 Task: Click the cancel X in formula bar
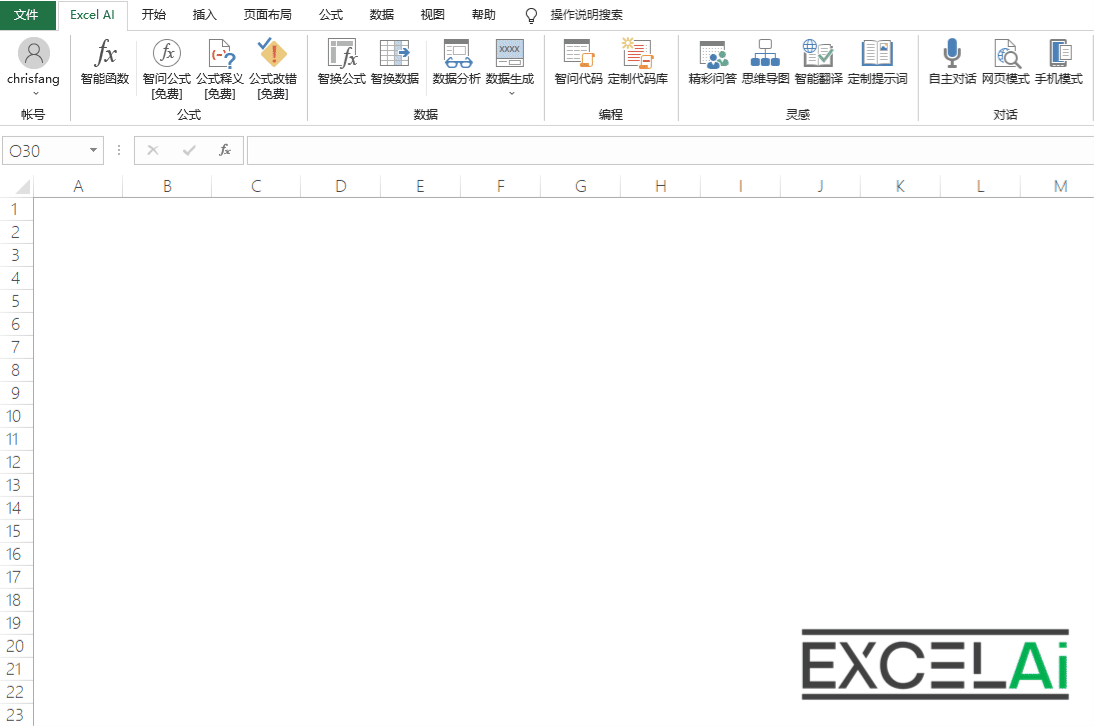click(x=153, y=150)
